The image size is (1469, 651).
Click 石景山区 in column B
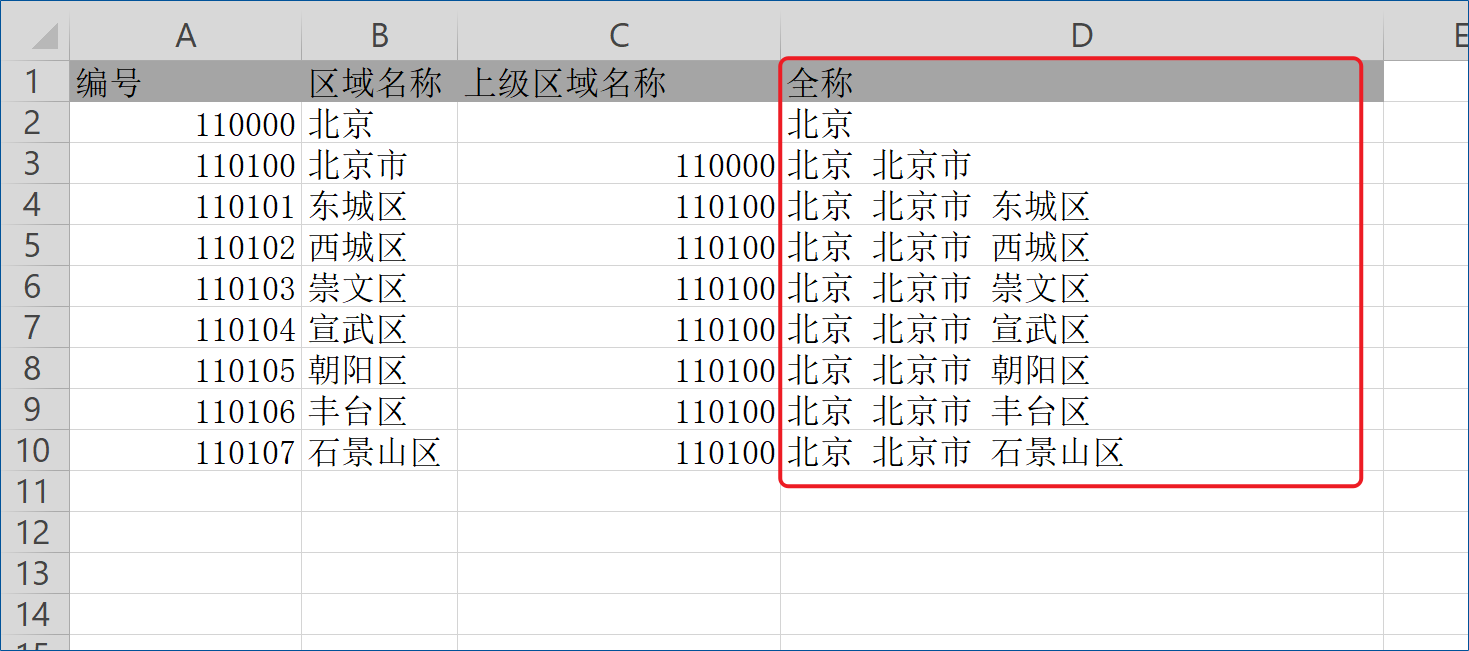[379, 450]
